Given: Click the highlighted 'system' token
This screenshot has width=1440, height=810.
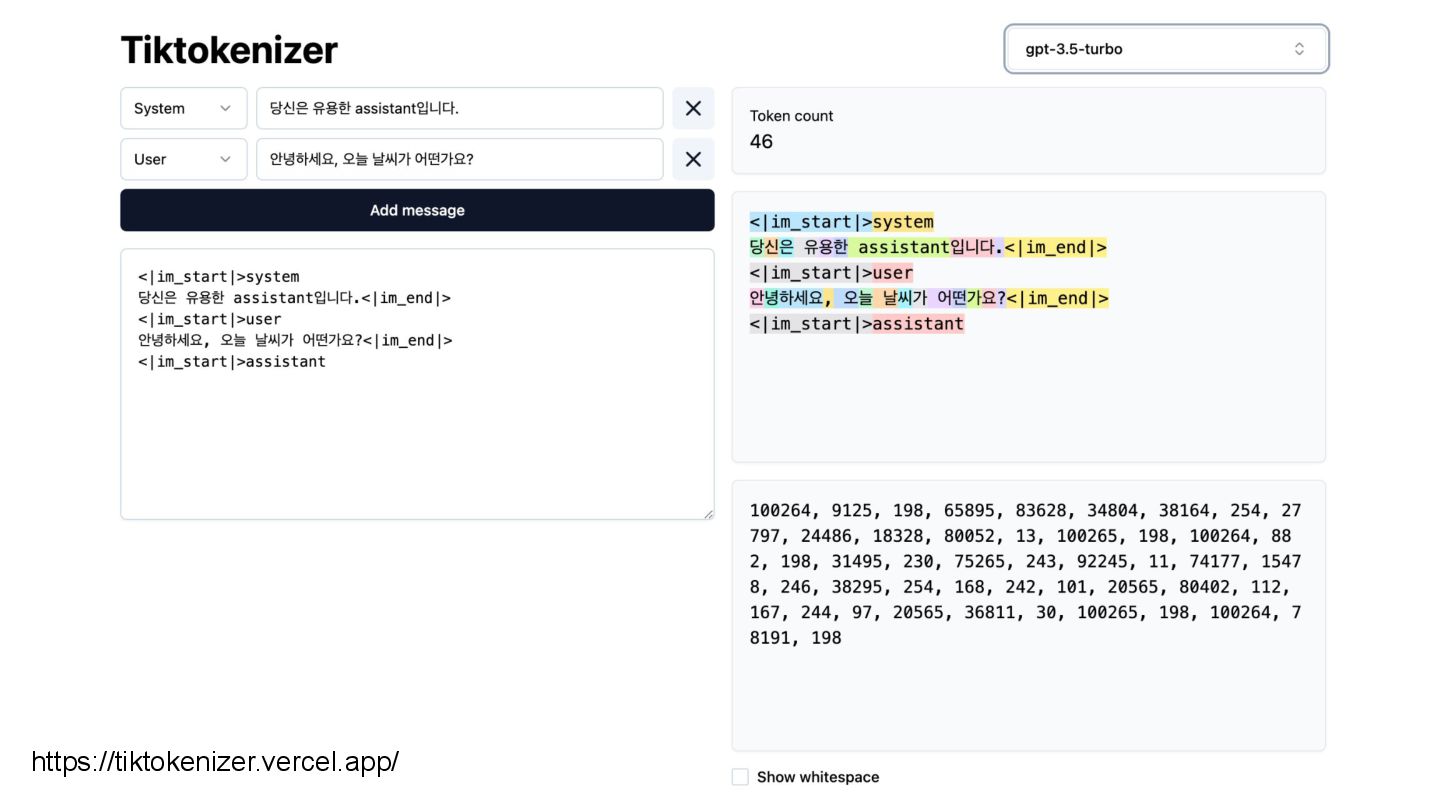Looking at the screenshot, I should [x=903, y=222].
